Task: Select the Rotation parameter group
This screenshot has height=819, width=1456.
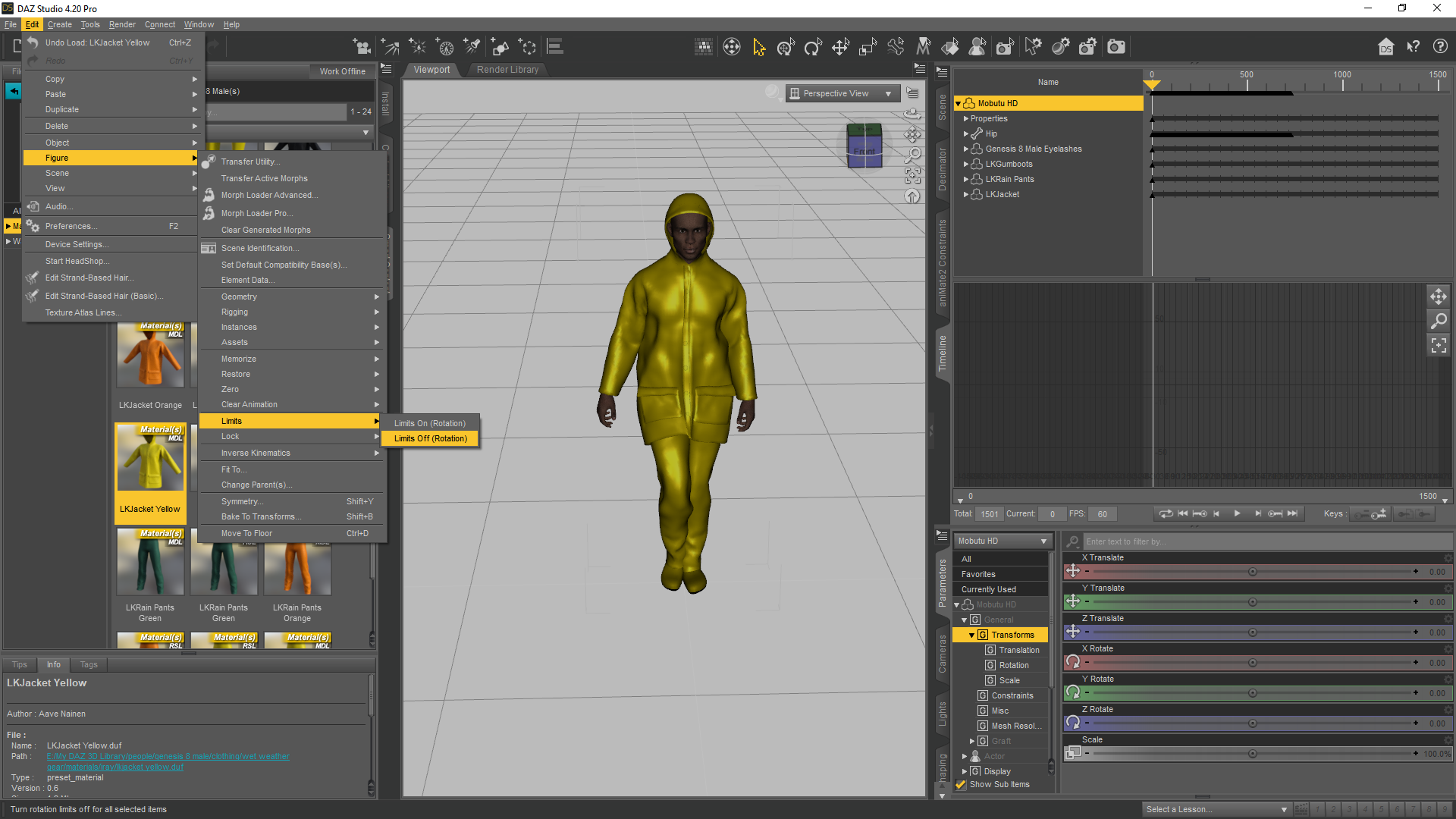Action: click(x=1014, y=666)
